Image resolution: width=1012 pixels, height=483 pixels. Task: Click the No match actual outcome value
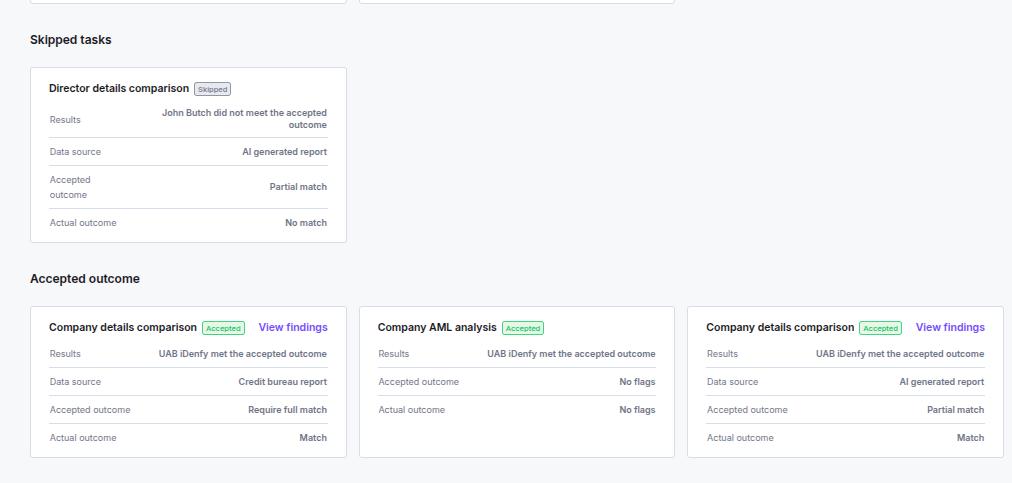pos(305,223)
